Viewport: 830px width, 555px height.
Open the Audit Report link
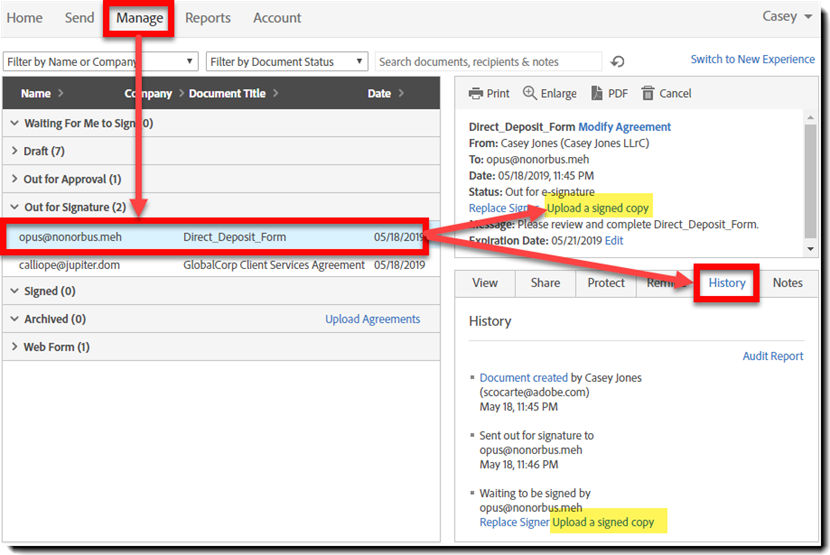pyautogui.click(x=773, y=356)
